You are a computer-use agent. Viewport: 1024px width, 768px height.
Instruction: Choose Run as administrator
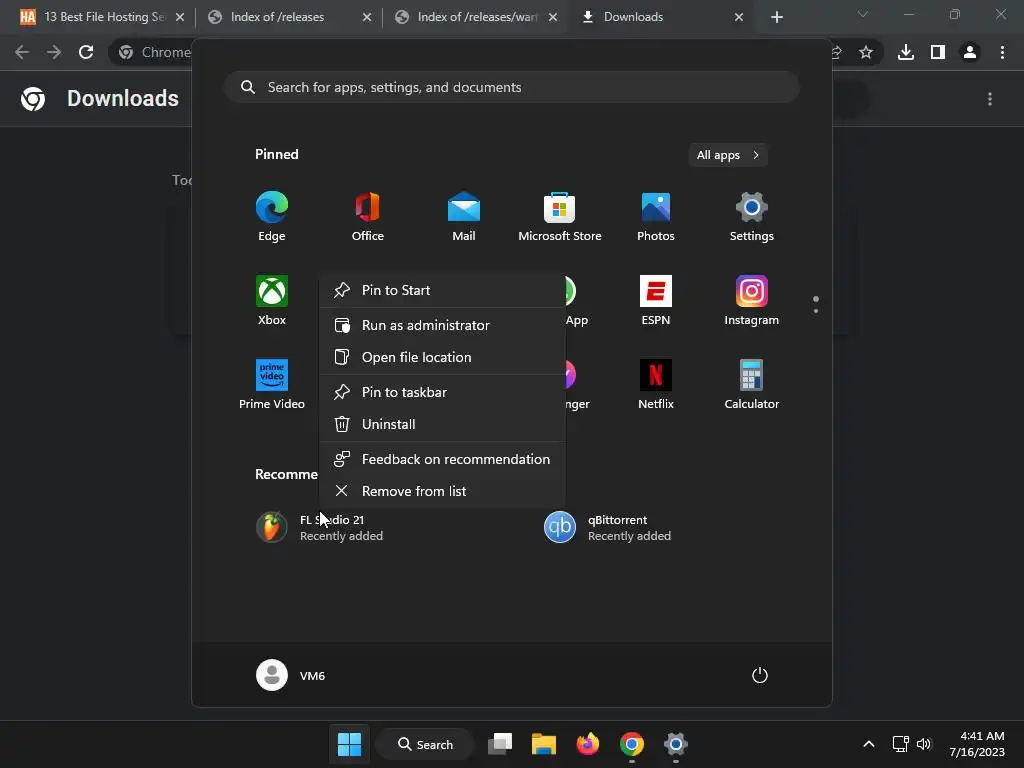[442, 325]
